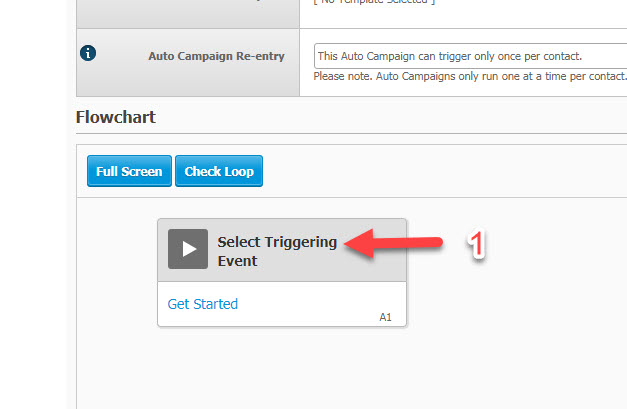The image size is (627, 409).
Task: Click the 'Please note' helper text
Action: click(470, 76)
